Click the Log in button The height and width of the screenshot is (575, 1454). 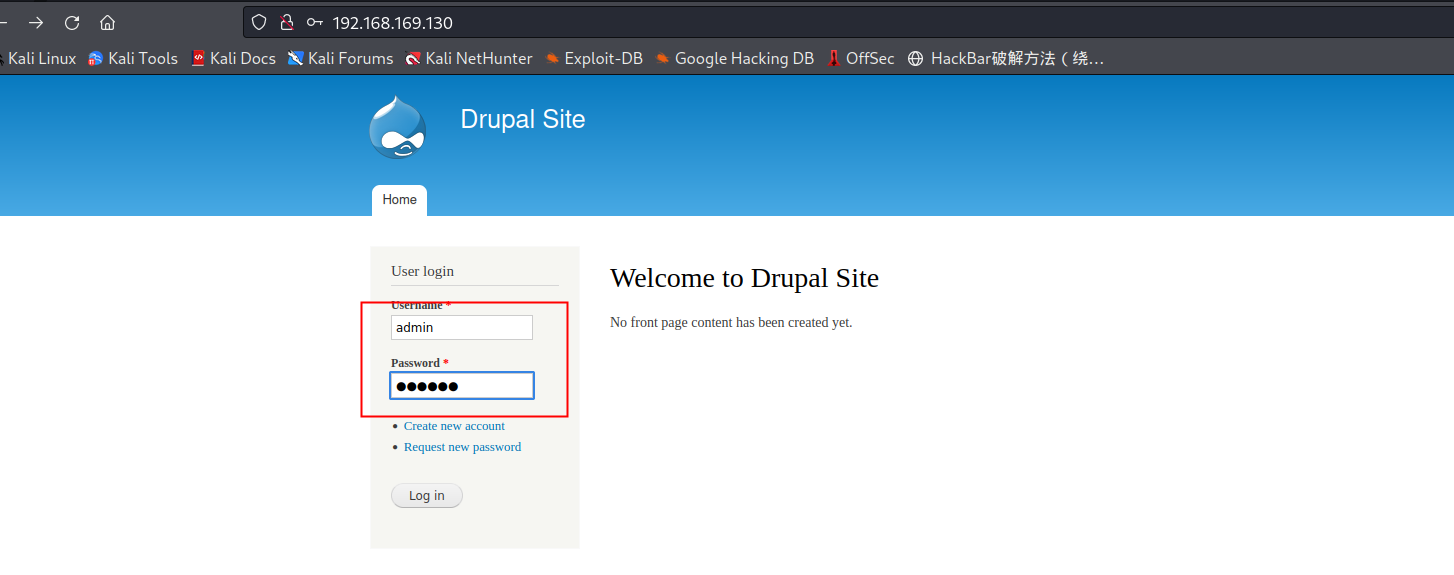[427, 496]
